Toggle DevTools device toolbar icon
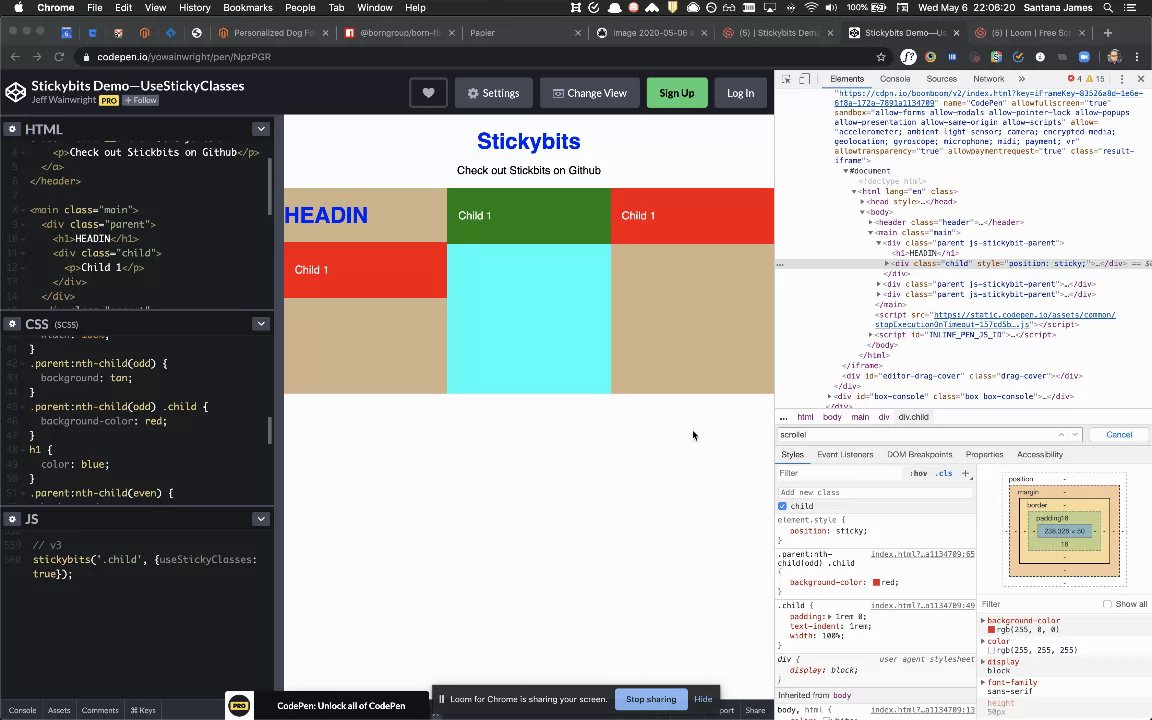This screenshot has width=1152, height=720. tap(804, 79)
